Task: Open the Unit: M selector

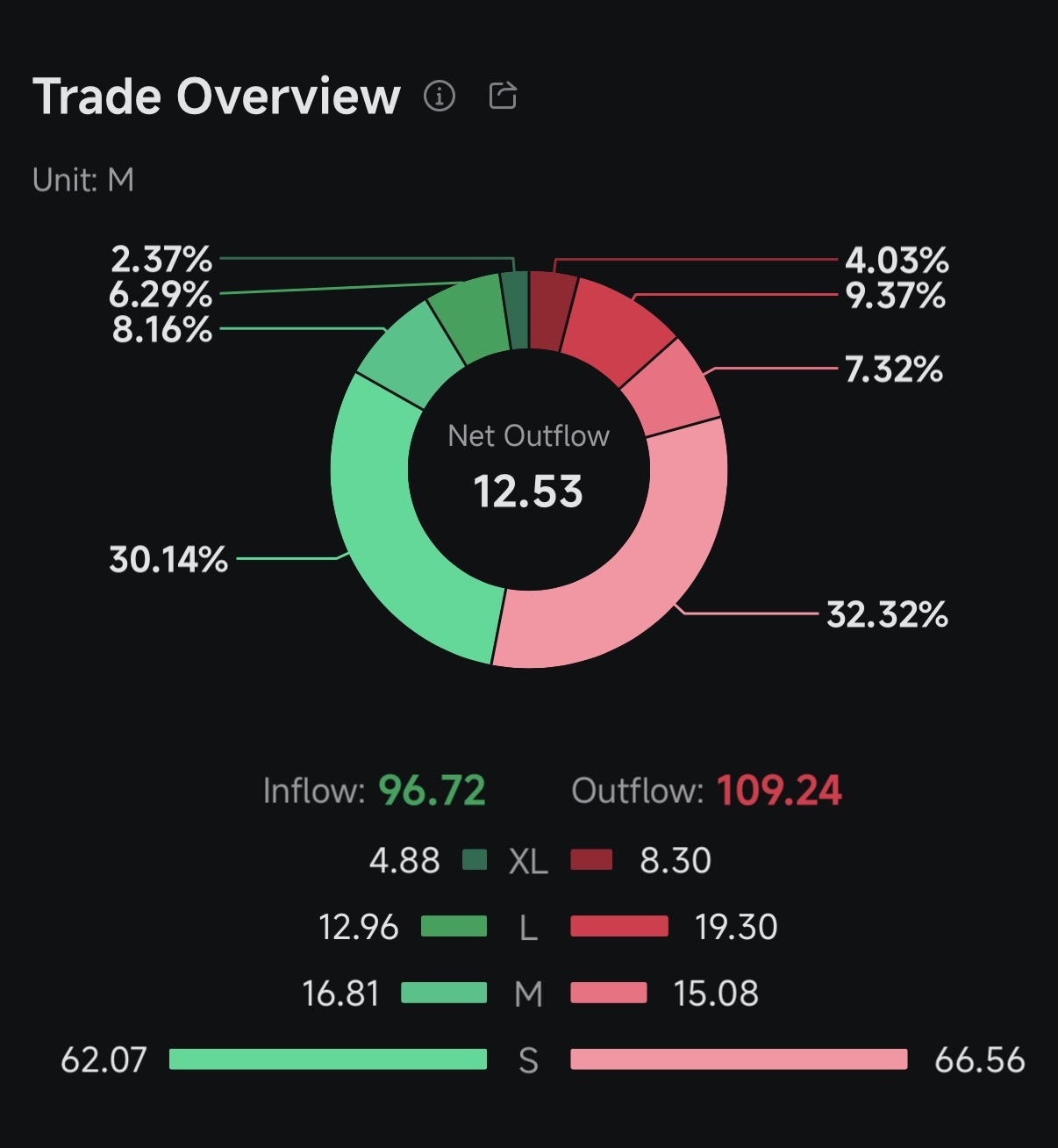Action: tap(82, 180)
